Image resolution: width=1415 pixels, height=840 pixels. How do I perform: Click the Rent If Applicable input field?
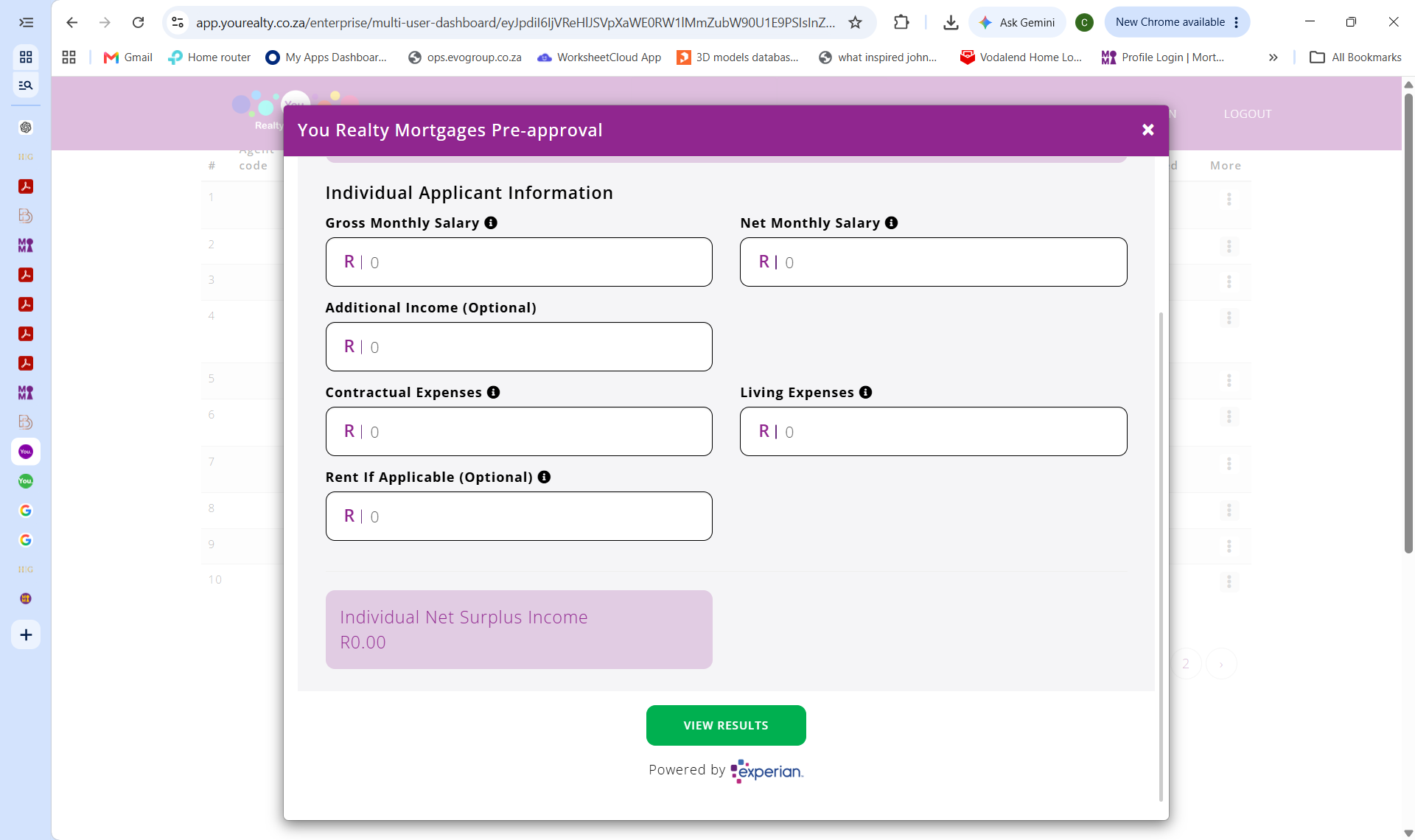tap(519, 516)
